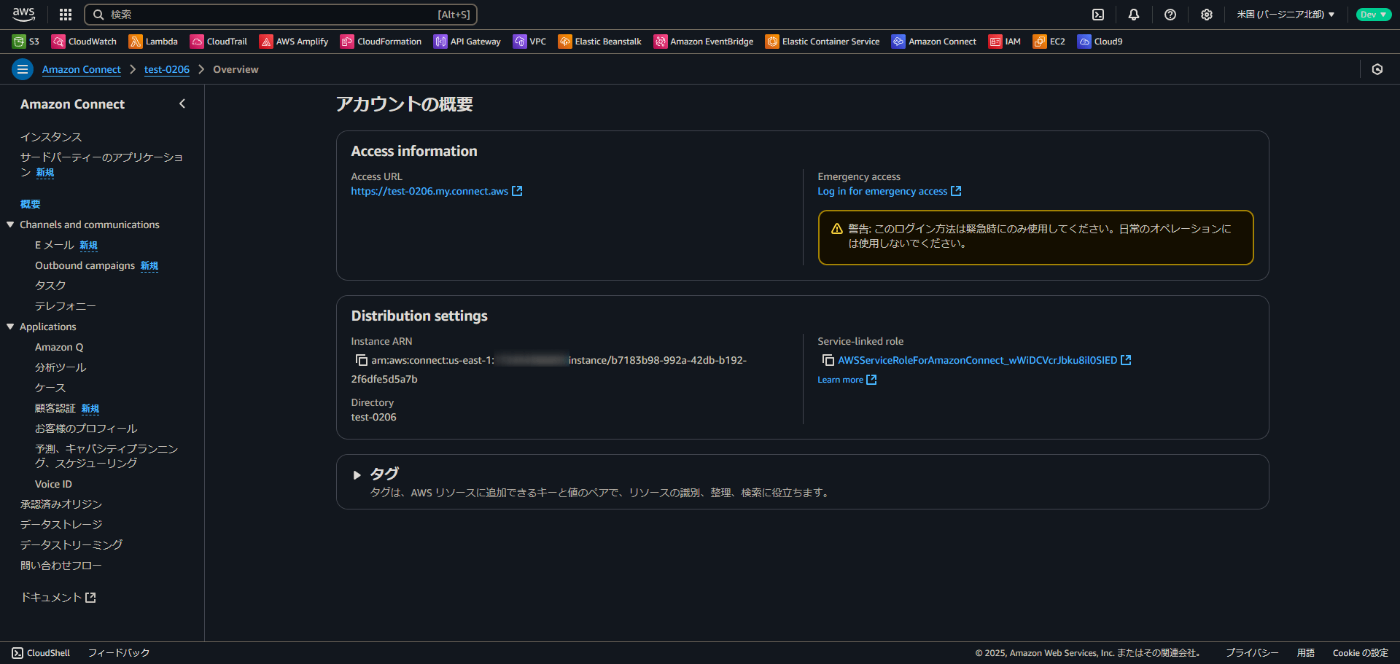
Task: Open Learn more link under service role
Action: [846, 380]
